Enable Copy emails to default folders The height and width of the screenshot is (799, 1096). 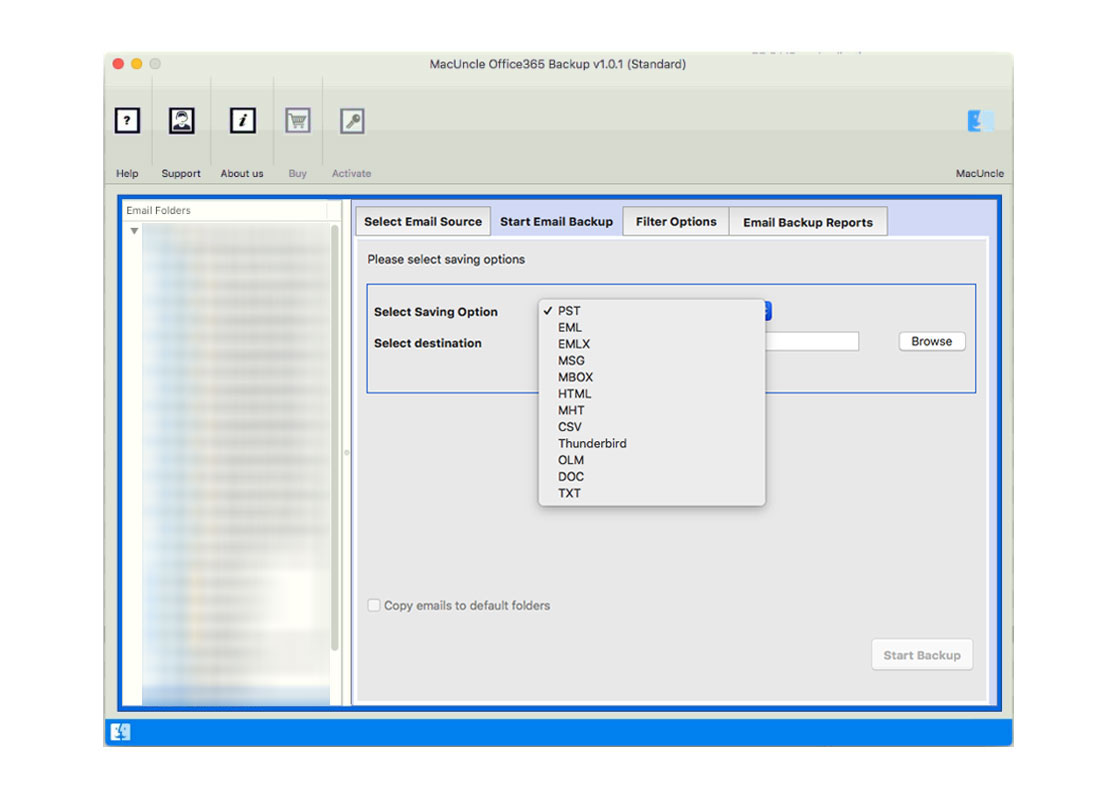click(373, 605)
